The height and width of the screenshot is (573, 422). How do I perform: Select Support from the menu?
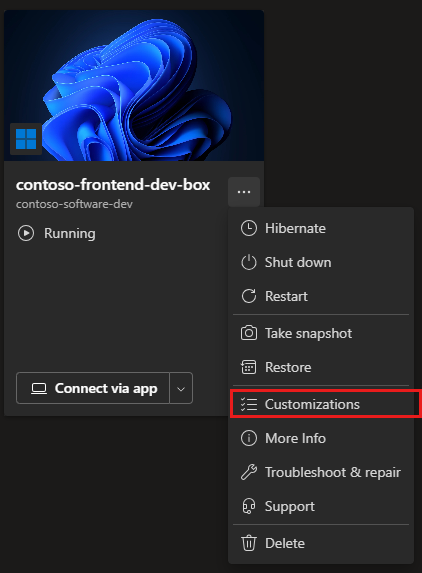(x=321, y=506)
